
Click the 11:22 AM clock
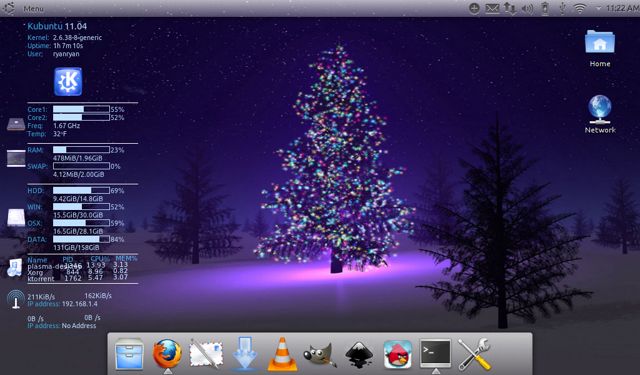click(x=622, y=8)
